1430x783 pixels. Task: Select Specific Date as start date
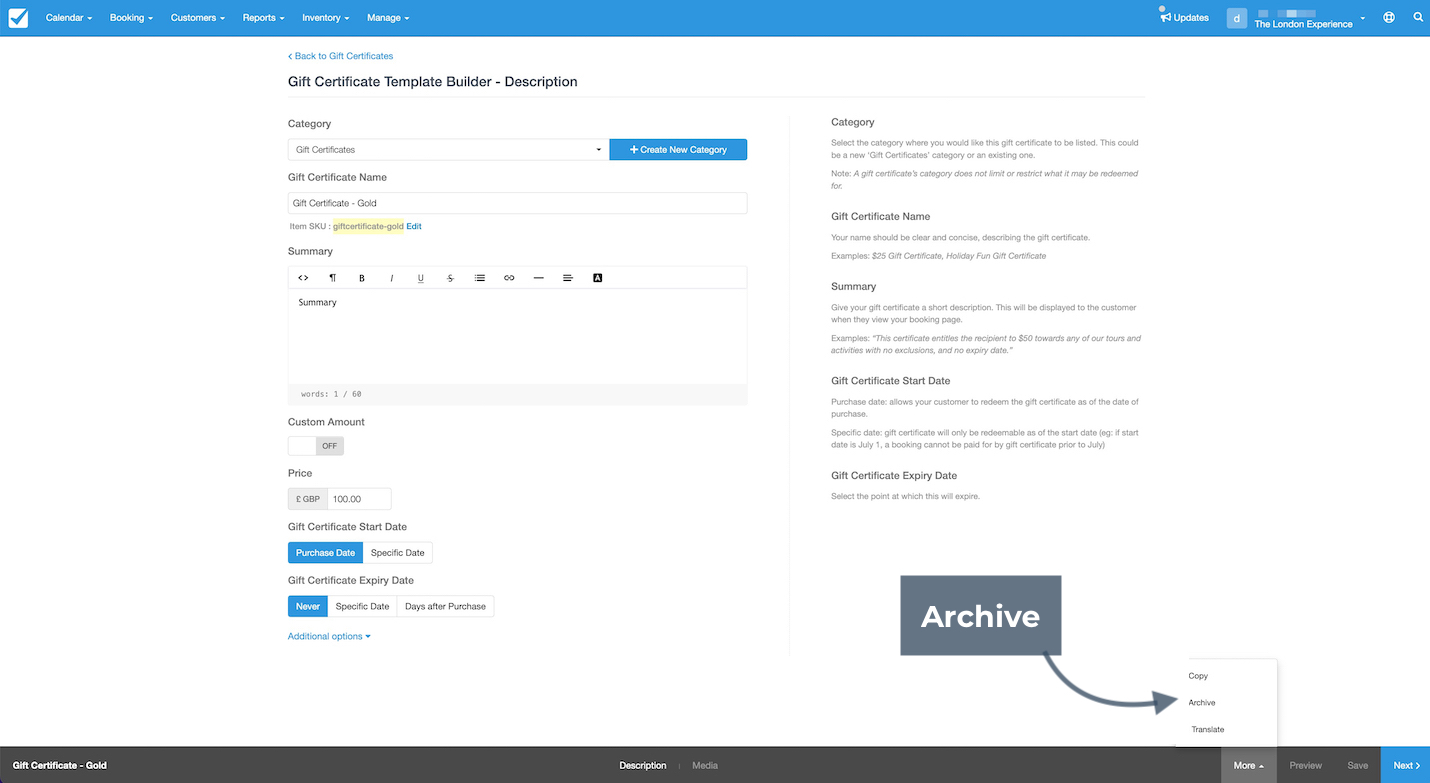coord(398,553)
